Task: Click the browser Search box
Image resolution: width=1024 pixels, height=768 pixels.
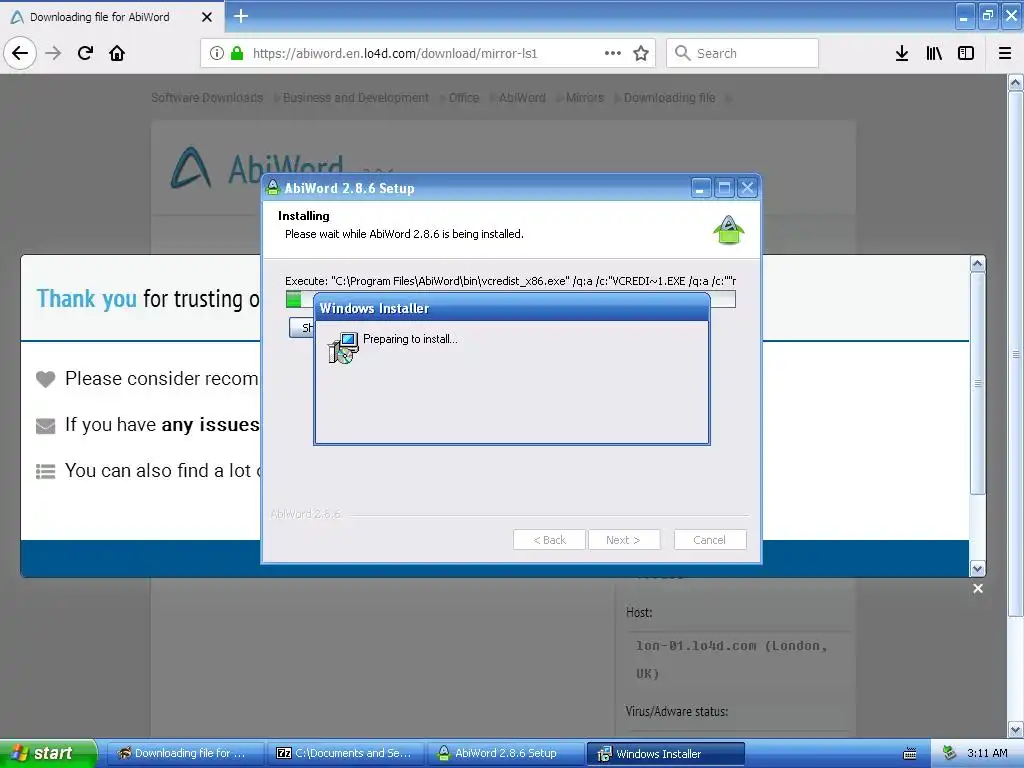Action: (743, 53)
